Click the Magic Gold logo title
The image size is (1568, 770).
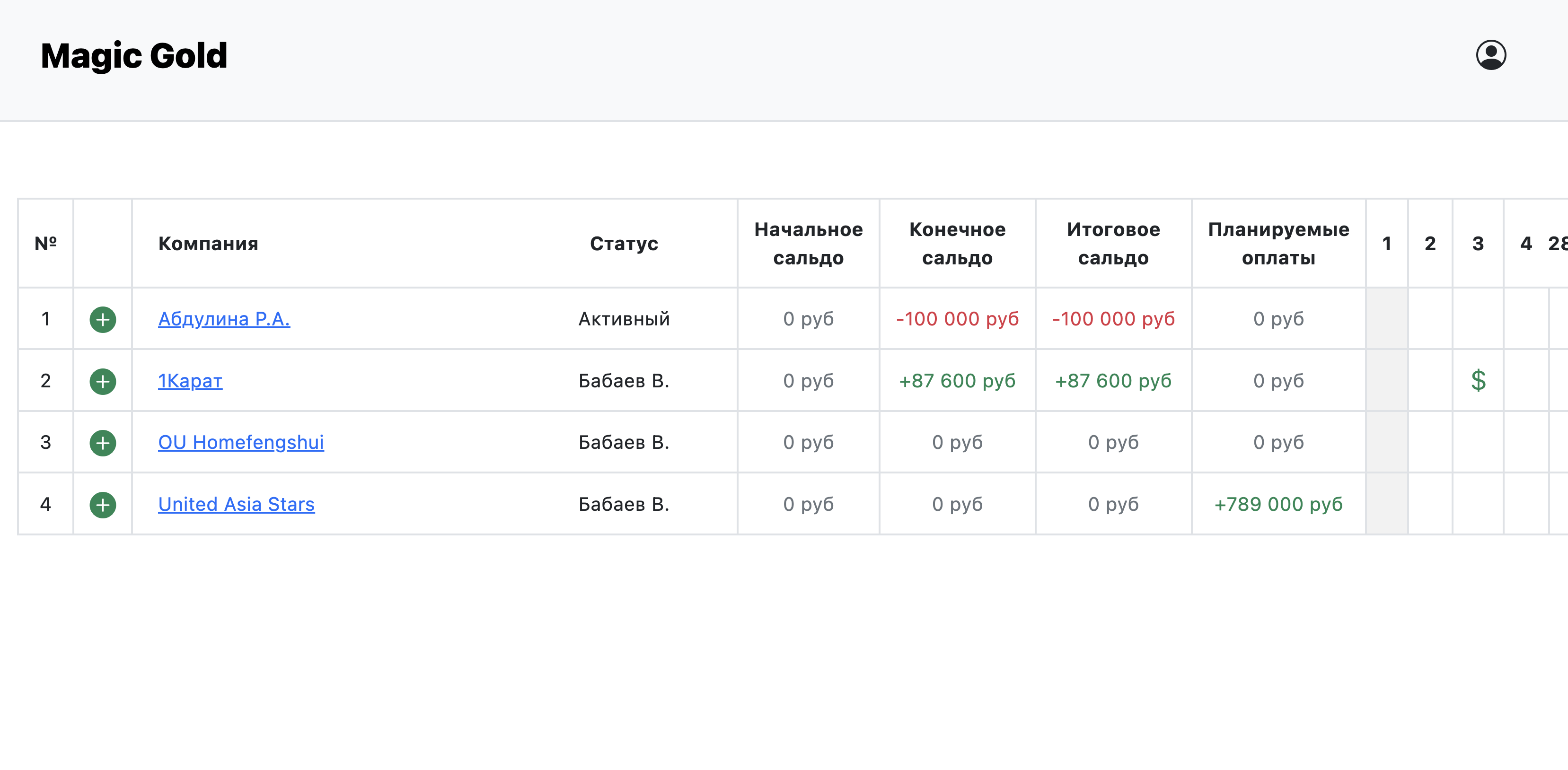(134, 55)
